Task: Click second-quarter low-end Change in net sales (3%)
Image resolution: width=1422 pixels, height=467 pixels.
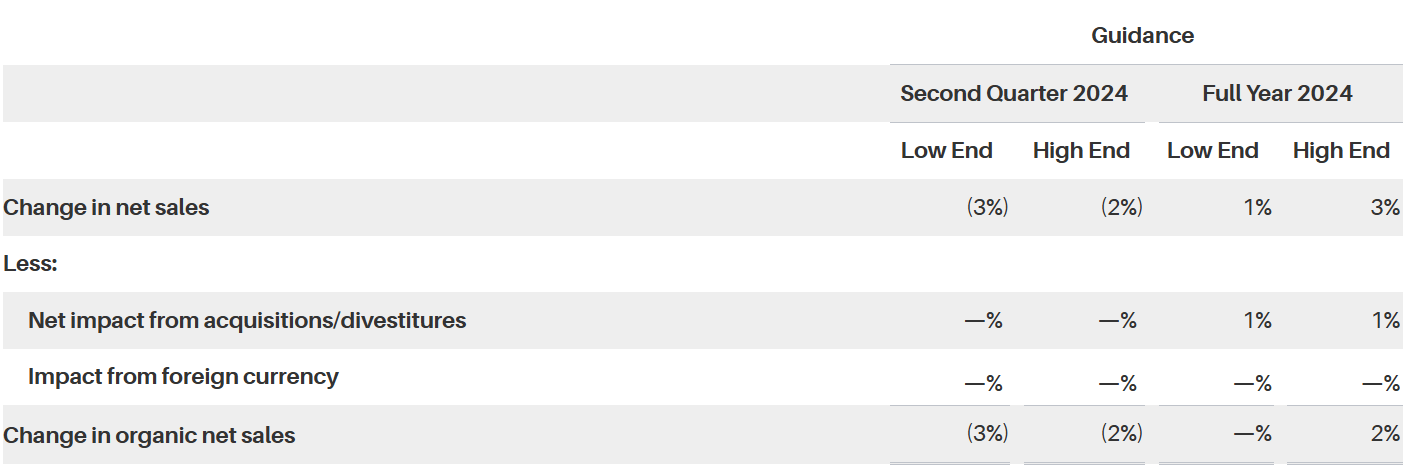Action: point(987,208)
